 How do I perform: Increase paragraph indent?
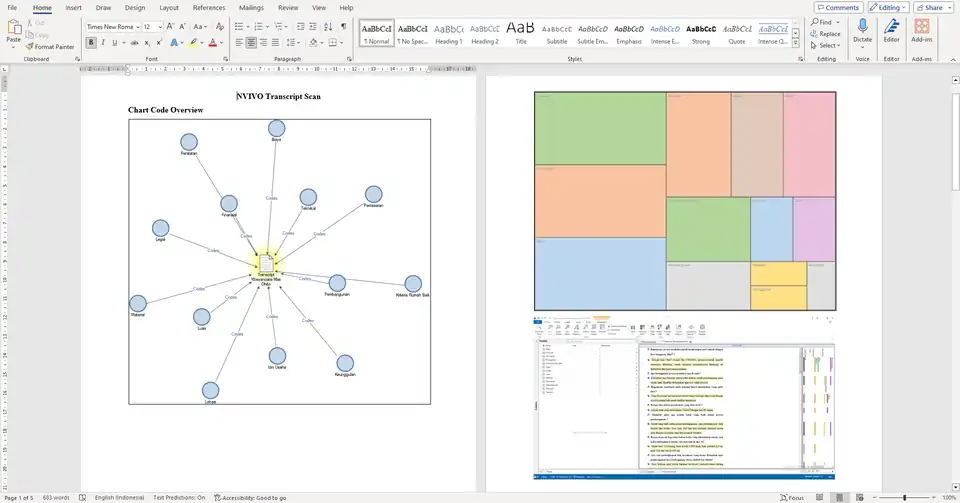tap(312, 27)
